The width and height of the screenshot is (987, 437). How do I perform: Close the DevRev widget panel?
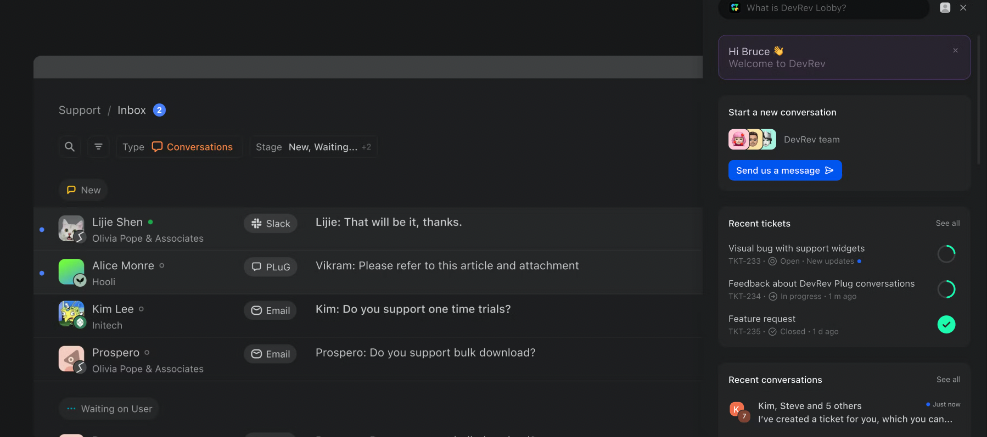click(x=963, y=8)
